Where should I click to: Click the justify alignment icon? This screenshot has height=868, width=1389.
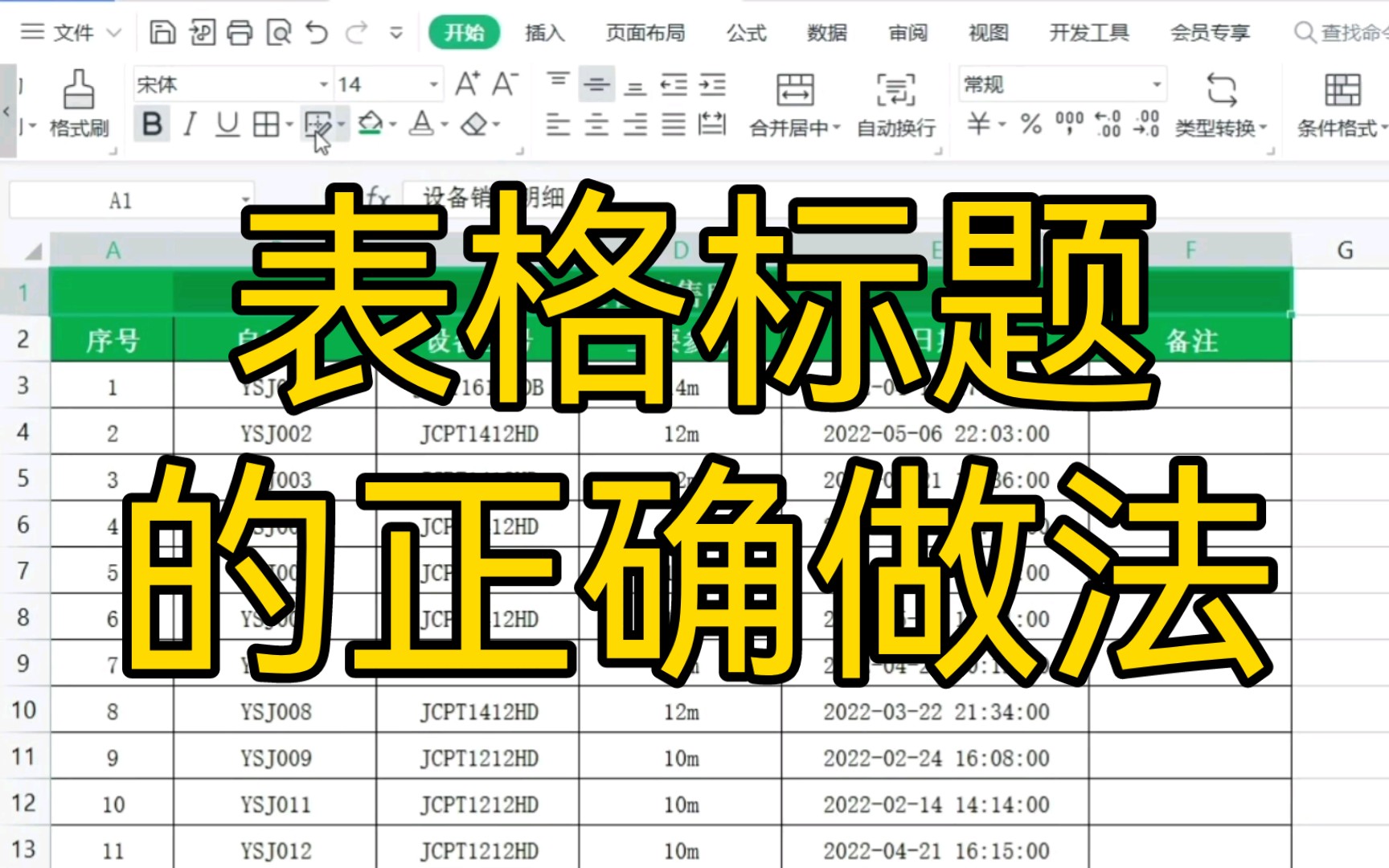[674, 125]
